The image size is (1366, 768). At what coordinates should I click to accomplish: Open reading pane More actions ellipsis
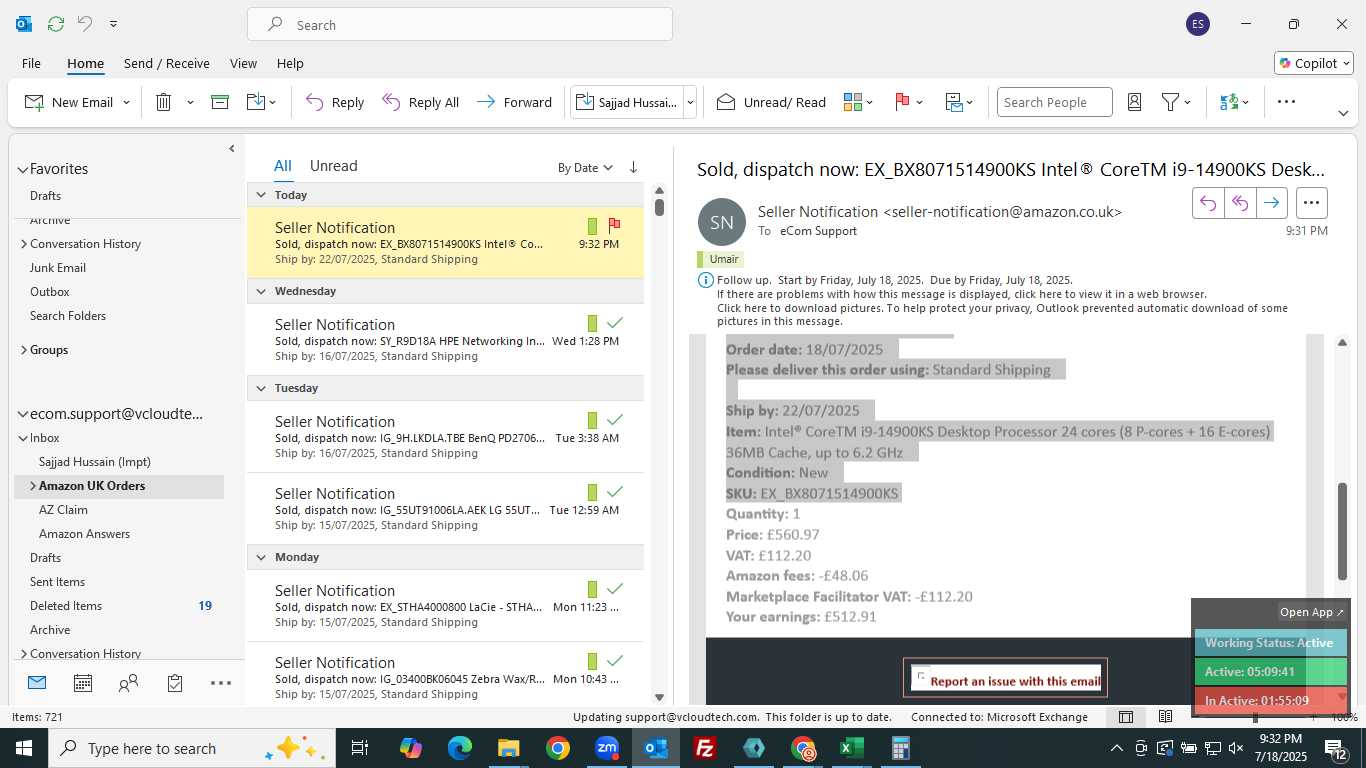pos(1311,203)
